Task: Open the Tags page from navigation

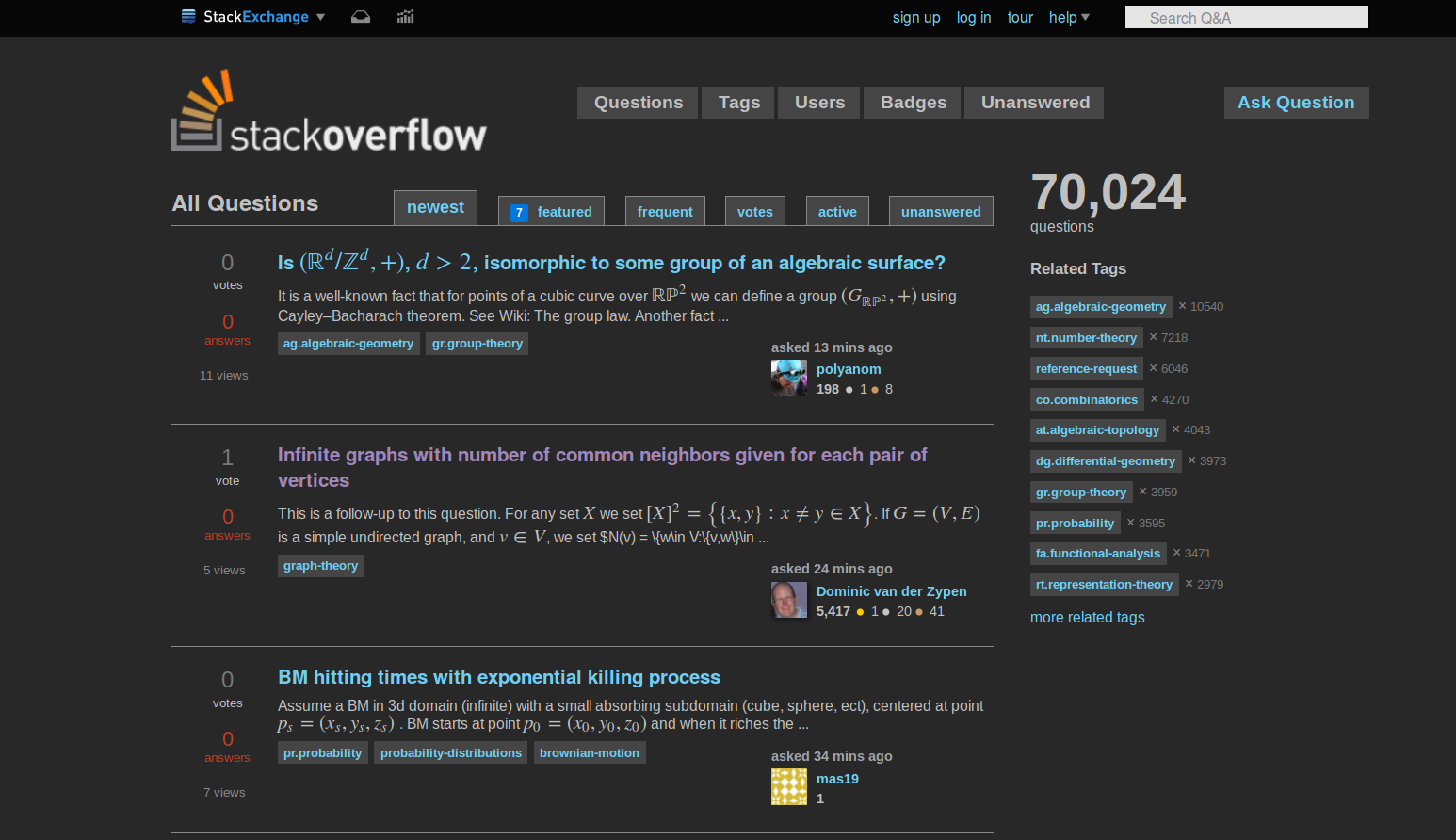Action: [738, 102]
